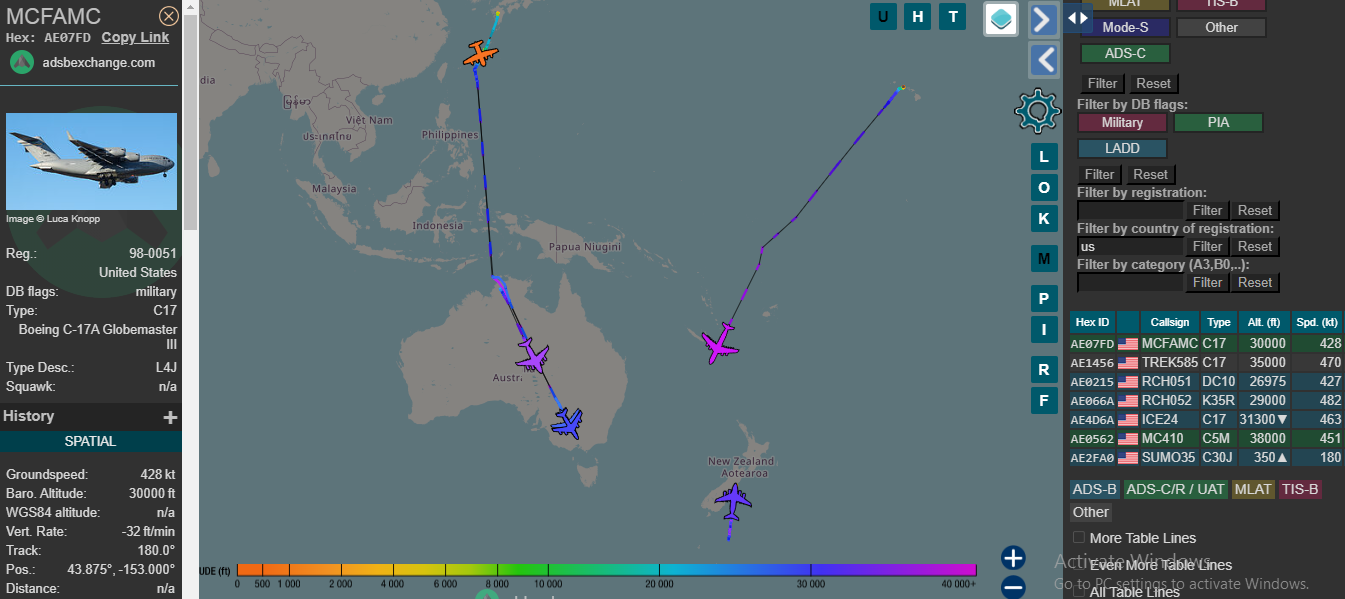Screen dimensions: 1345x599
Task: Toggle the L map option
Action: (x=1044, y=156)
